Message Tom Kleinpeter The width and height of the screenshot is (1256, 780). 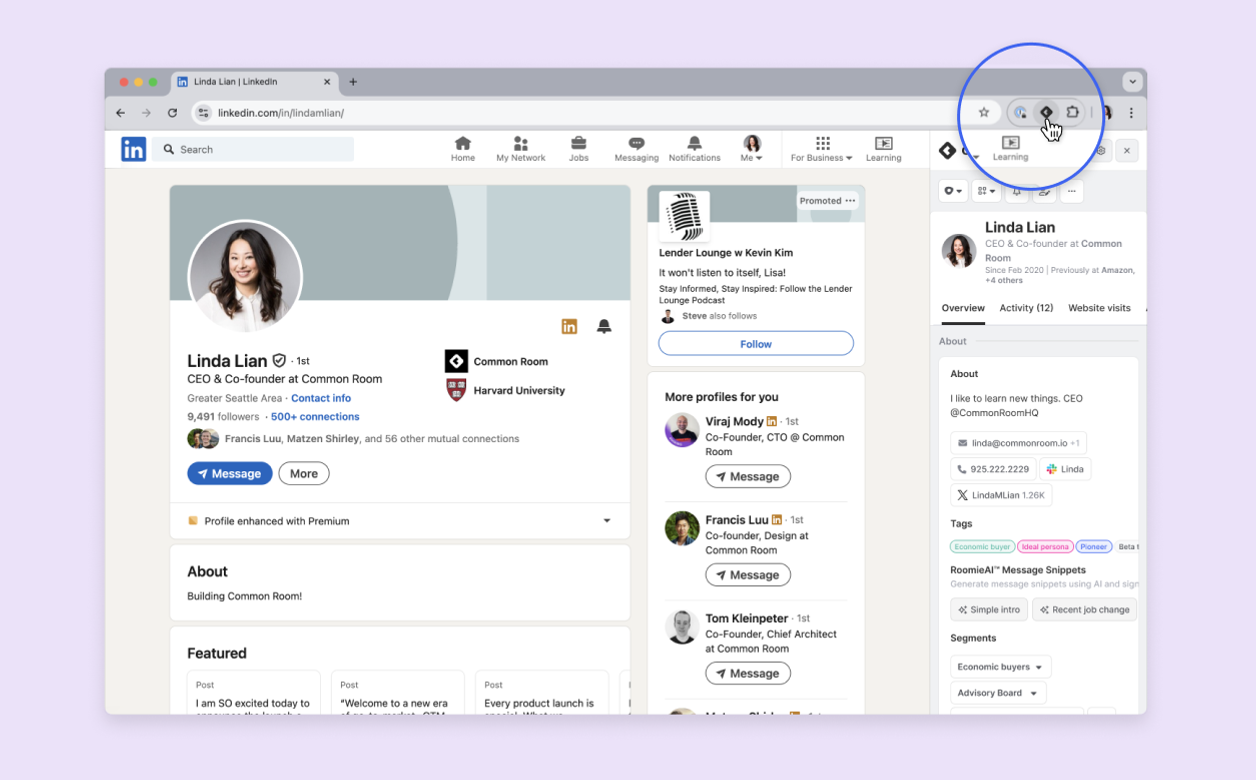(748, 674)
